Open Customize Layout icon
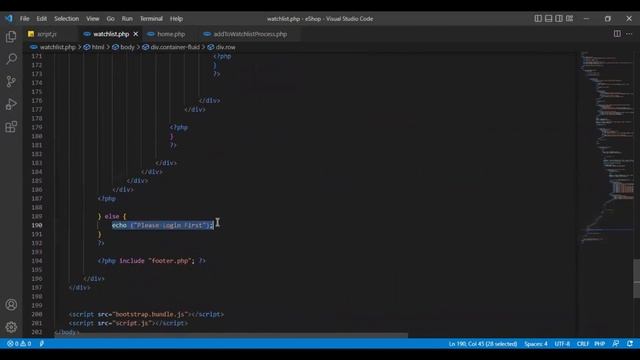The height and width of the screenshot is (360, 640). pos(569,18)
